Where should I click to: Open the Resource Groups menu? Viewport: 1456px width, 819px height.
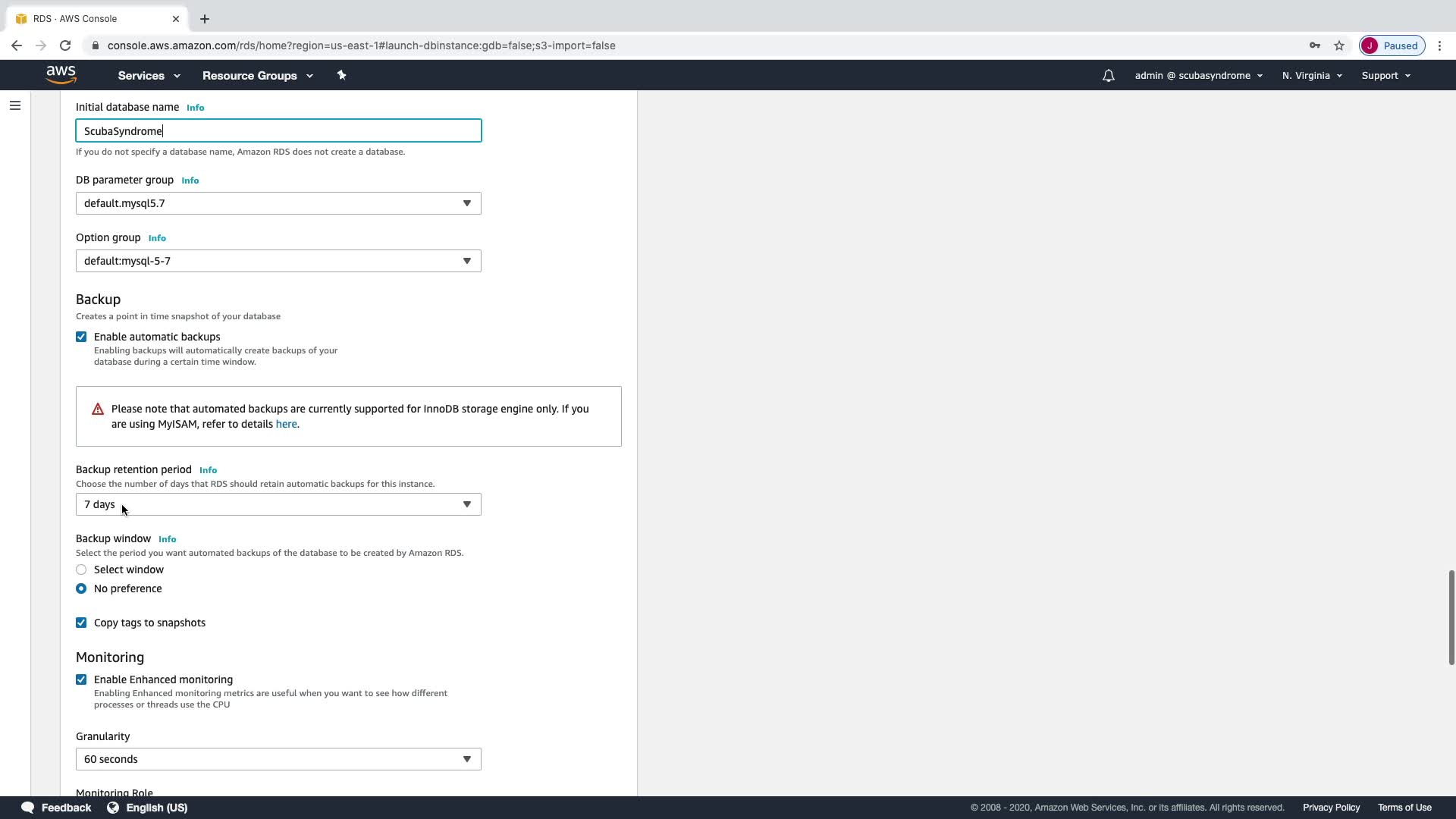coord(257,76)
